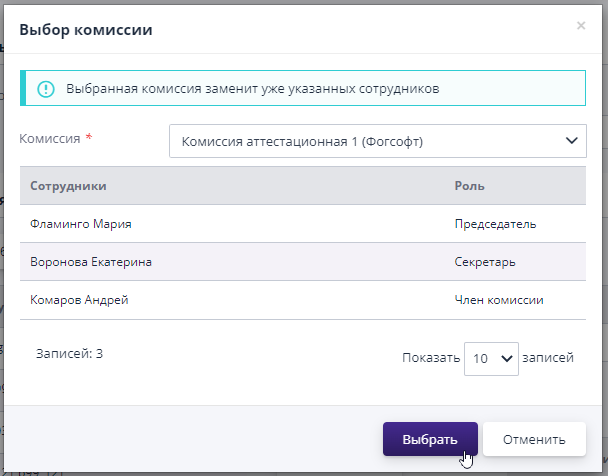
Task: Click the chevron arrow of commission field
Action: click(x=572, y=141)
